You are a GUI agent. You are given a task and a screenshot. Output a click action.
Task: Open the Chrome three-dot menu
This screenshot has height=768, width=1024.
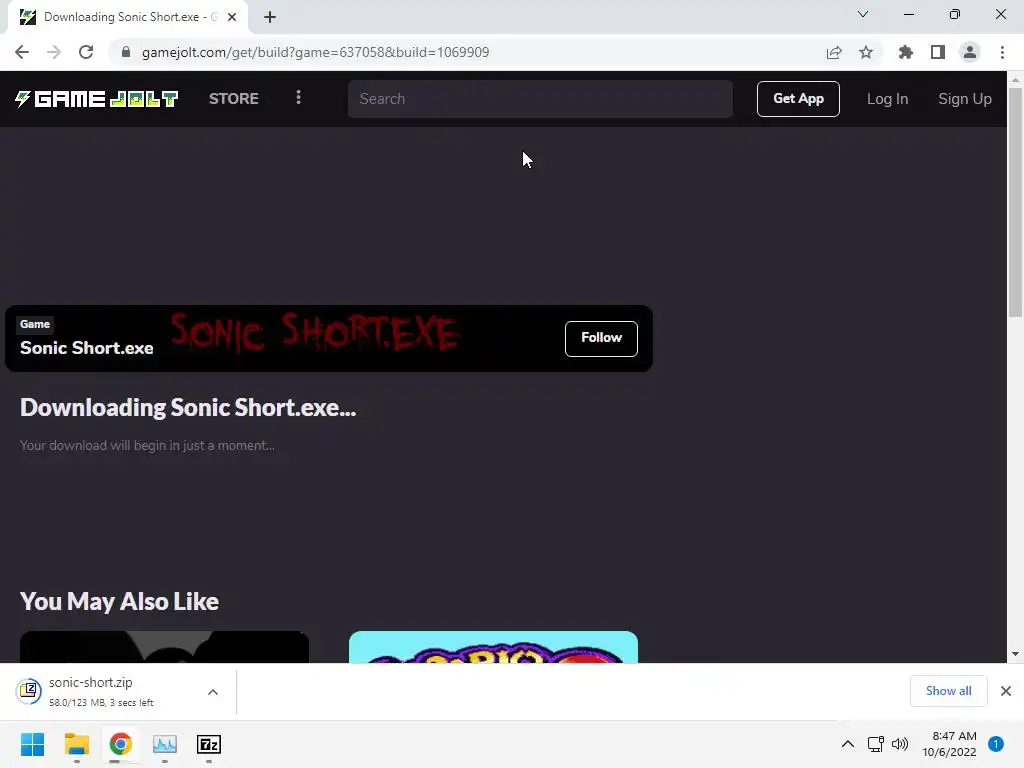(x=1002, y=52)
